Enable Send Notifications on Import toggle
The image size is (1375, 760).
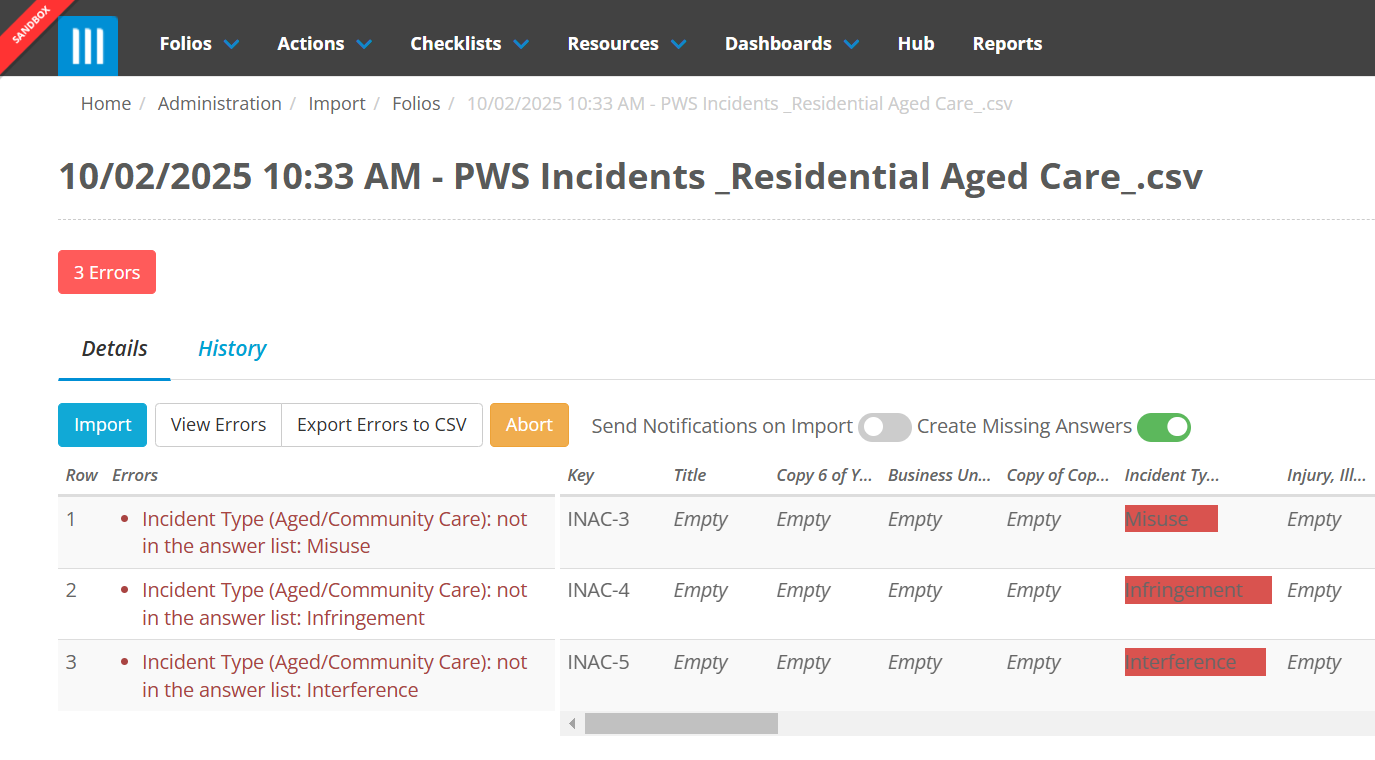[884, 427]
